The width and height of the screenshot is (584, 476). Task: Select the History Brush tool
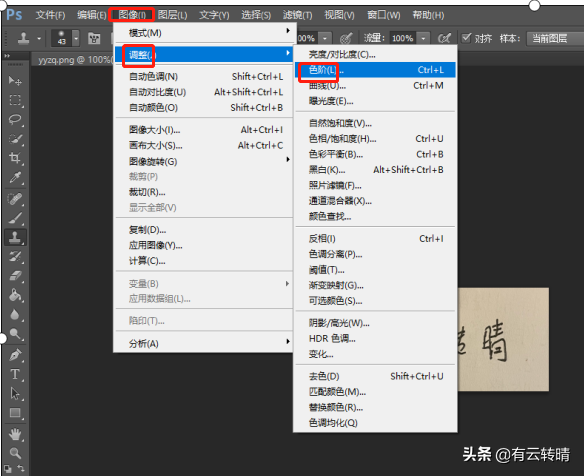tap(15, 257)
